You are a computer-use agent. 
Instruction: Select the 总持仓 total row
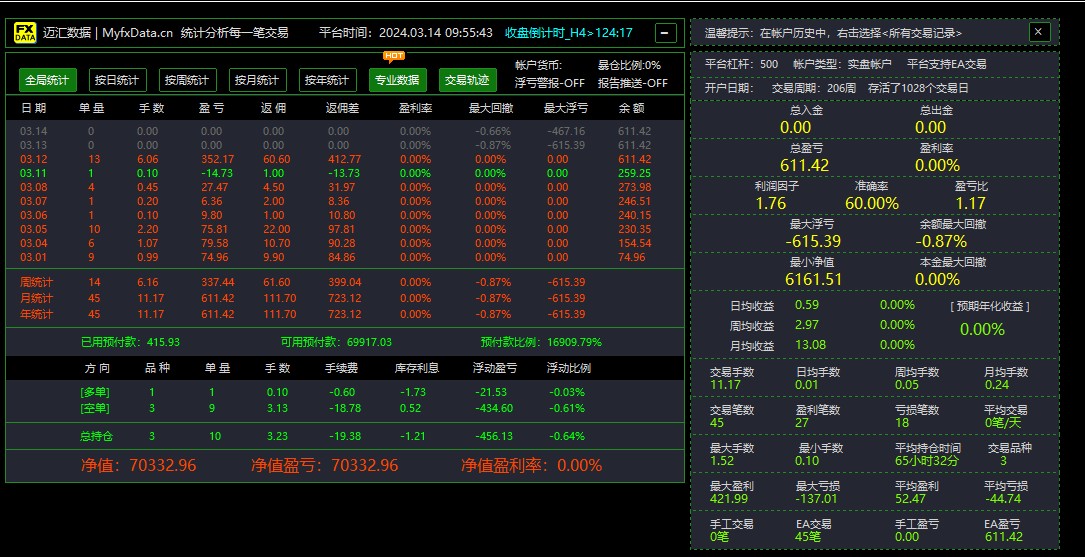click(345, 437)
